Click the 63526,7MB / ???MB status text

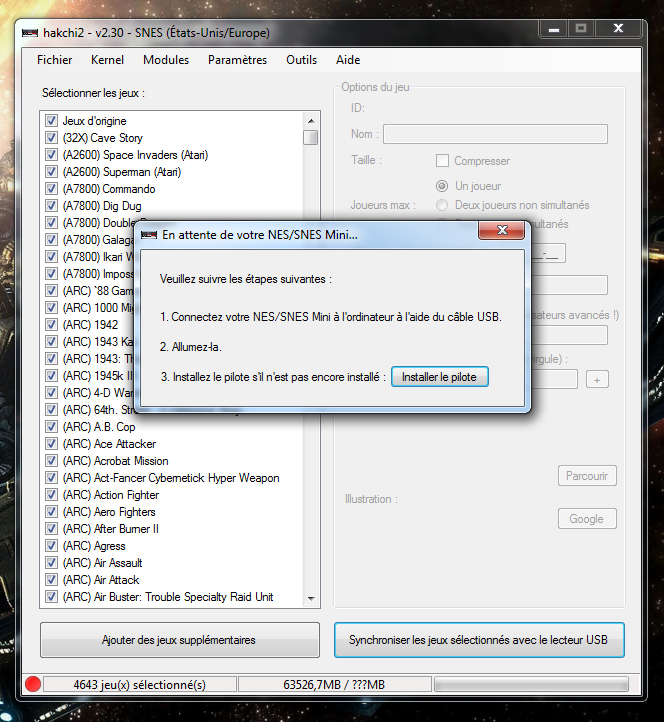tap(334, 685)
